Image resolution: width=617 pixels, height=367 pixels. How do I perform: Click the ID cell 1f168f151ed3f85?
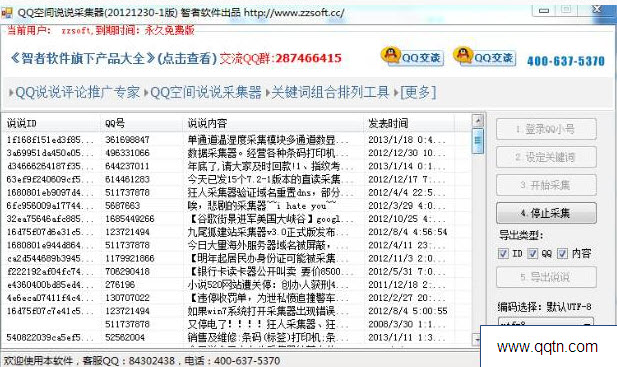tap(50, 140)
